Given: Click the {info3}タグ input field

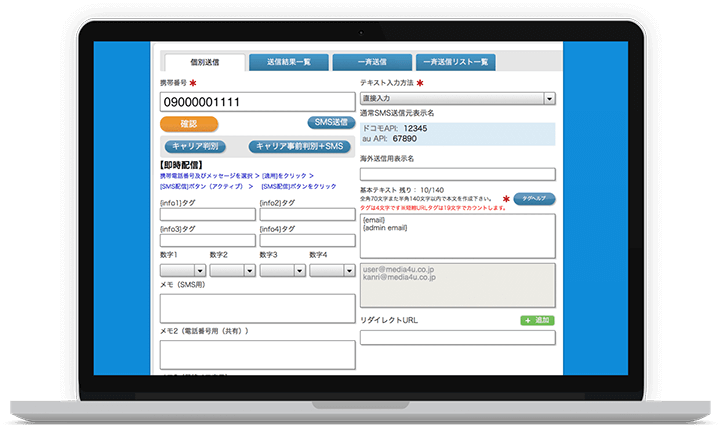Looking at the screenshot, I should pos(208,241).
